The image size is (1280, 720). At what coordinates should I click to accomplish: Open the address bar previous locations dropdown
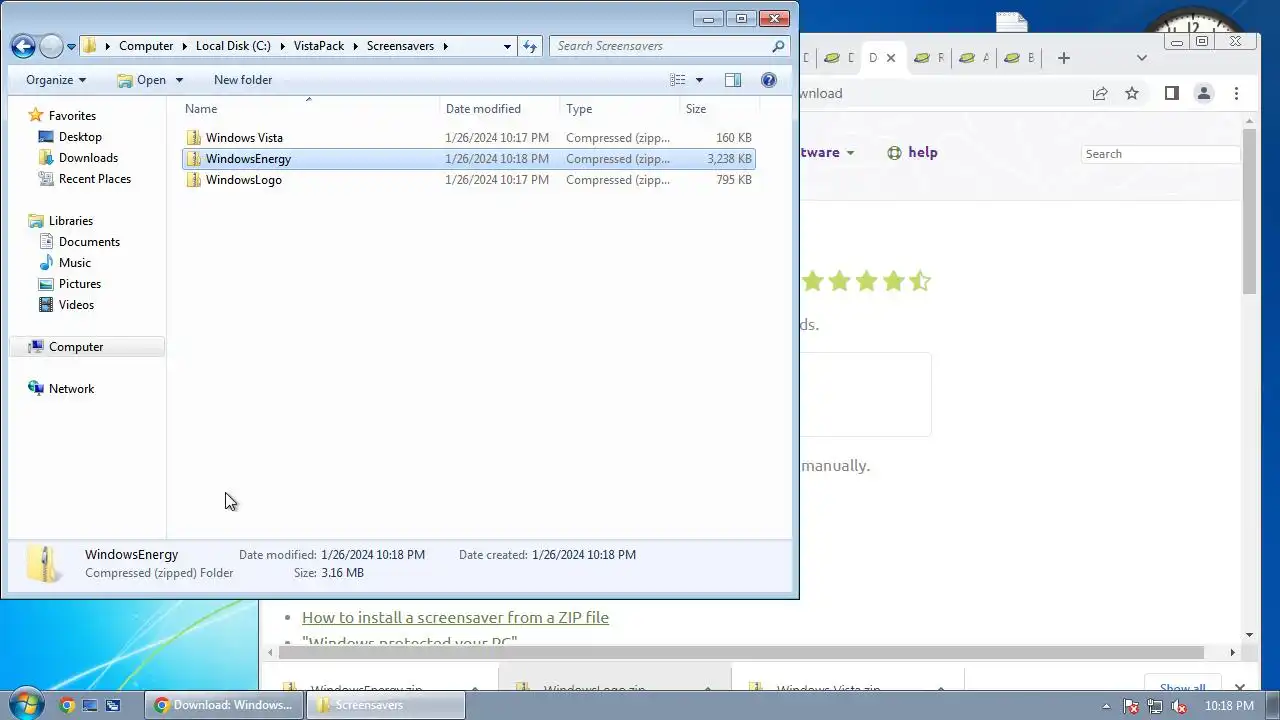tap(507, 46)
